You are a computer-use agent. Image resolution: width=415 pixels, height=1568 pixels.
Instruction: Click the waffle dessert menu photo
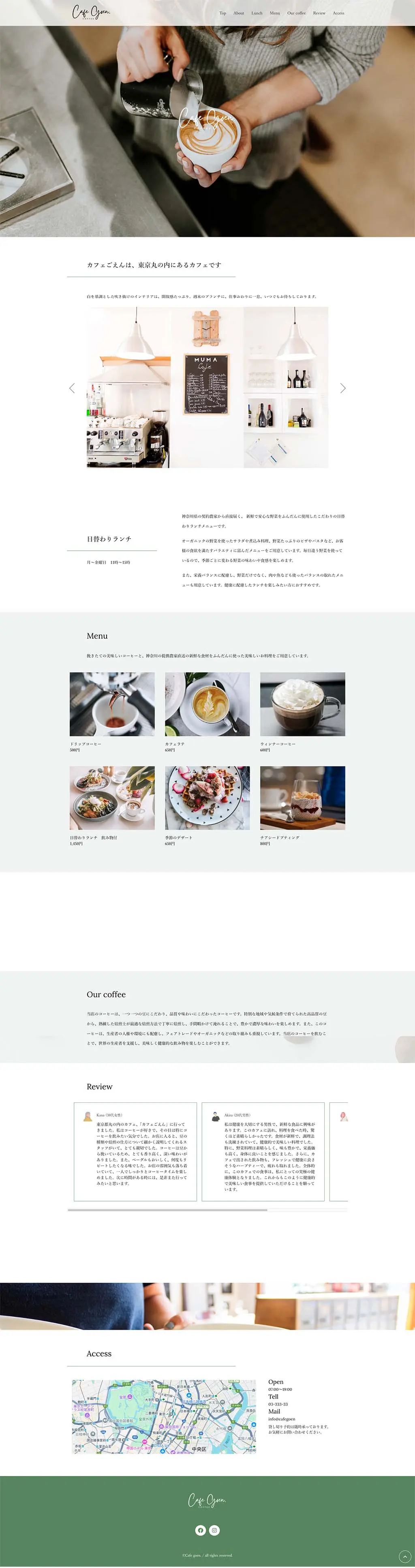point(207,798)
